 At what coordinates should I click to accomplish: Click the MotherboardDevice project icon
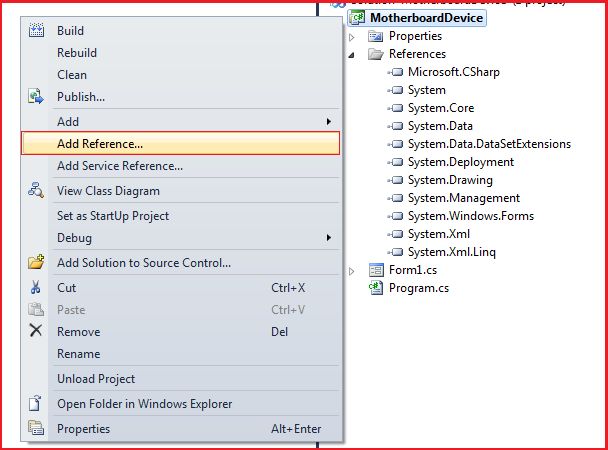coord(357,18)
